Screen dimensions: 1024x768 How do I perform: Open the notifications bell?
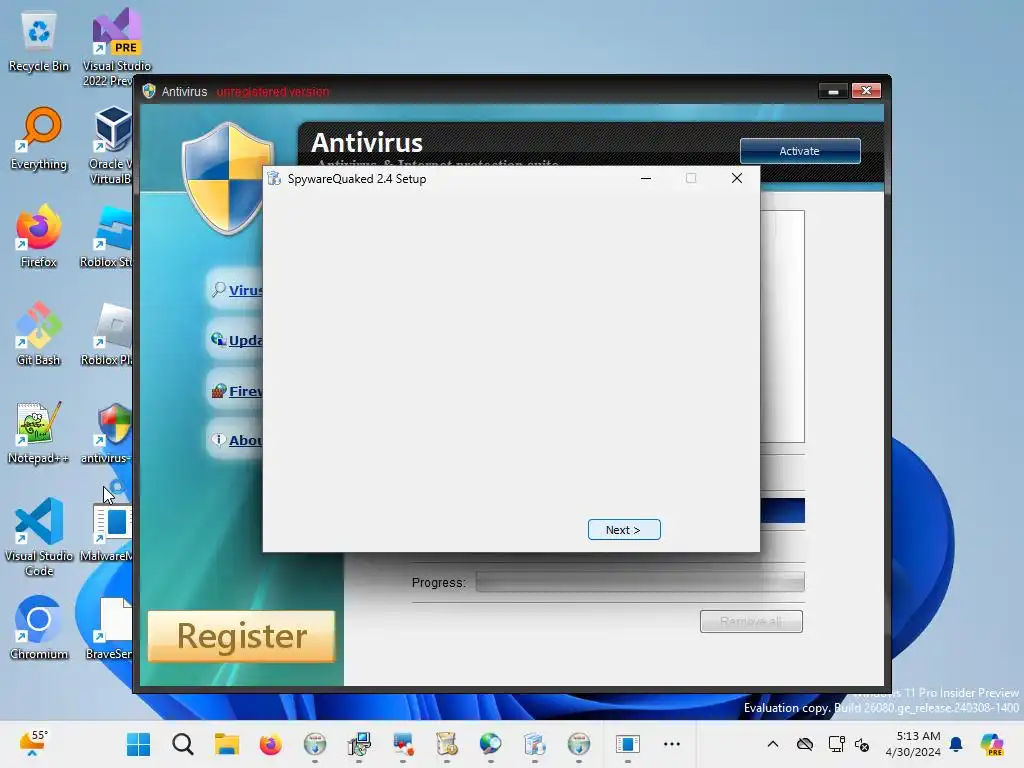point(956,744)
